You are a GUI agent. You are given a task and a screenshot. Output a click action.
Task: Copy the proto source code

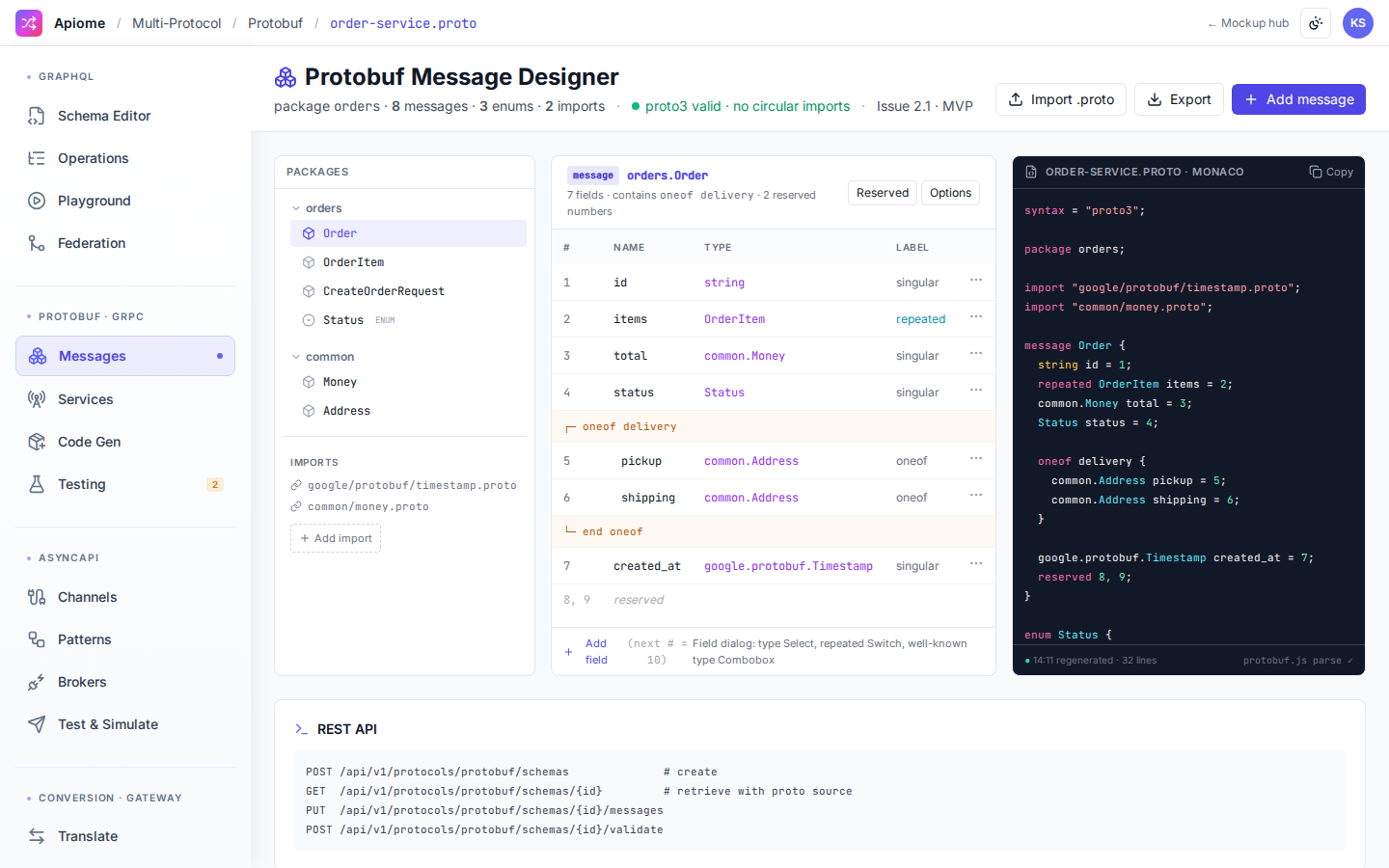point(1331,172)
